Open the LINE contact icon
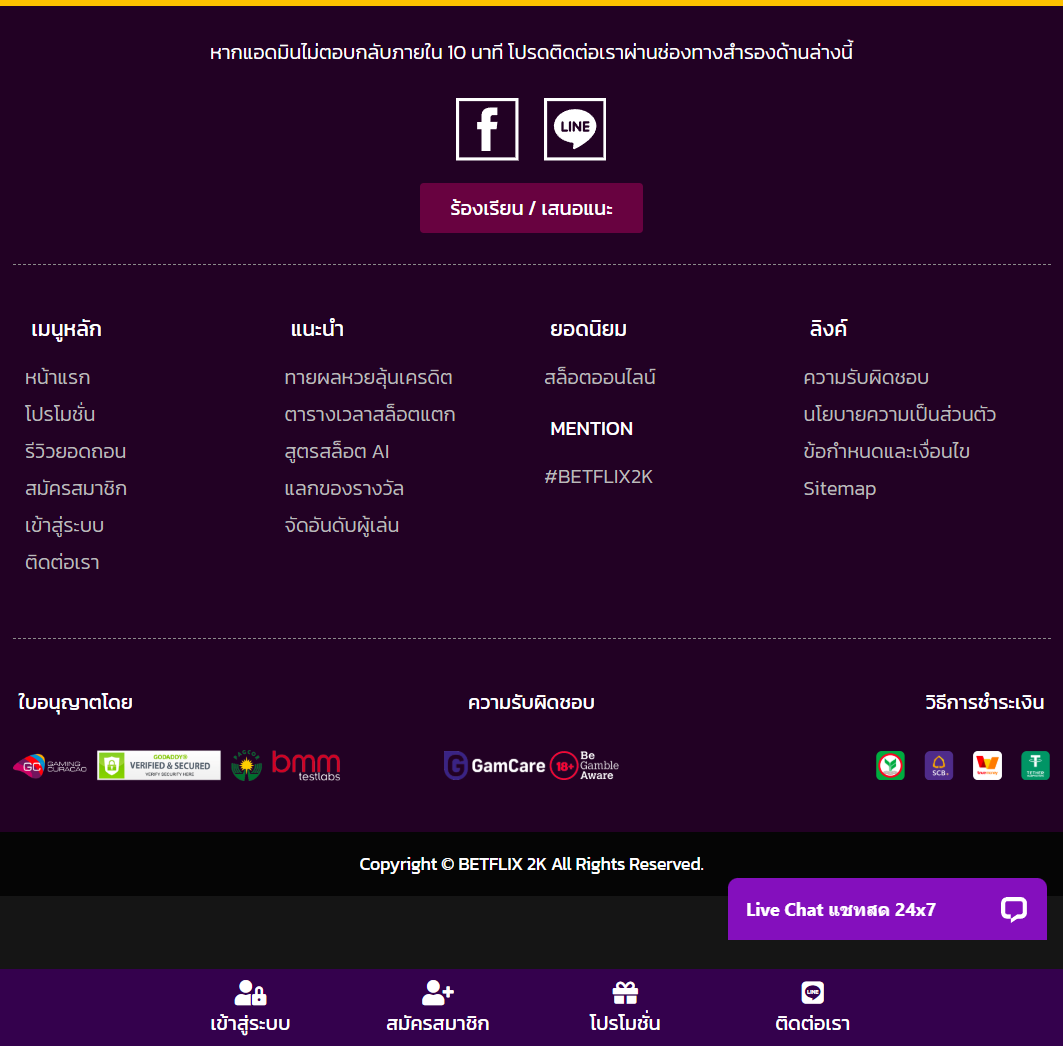The image size is (1063, 1046). pos(575,129)
